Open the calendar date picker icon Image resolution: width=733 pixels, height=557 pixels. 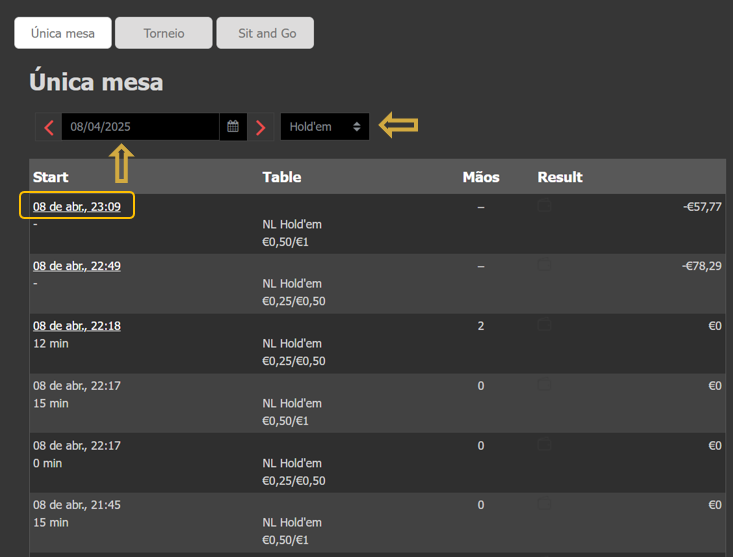pos(233,127)
